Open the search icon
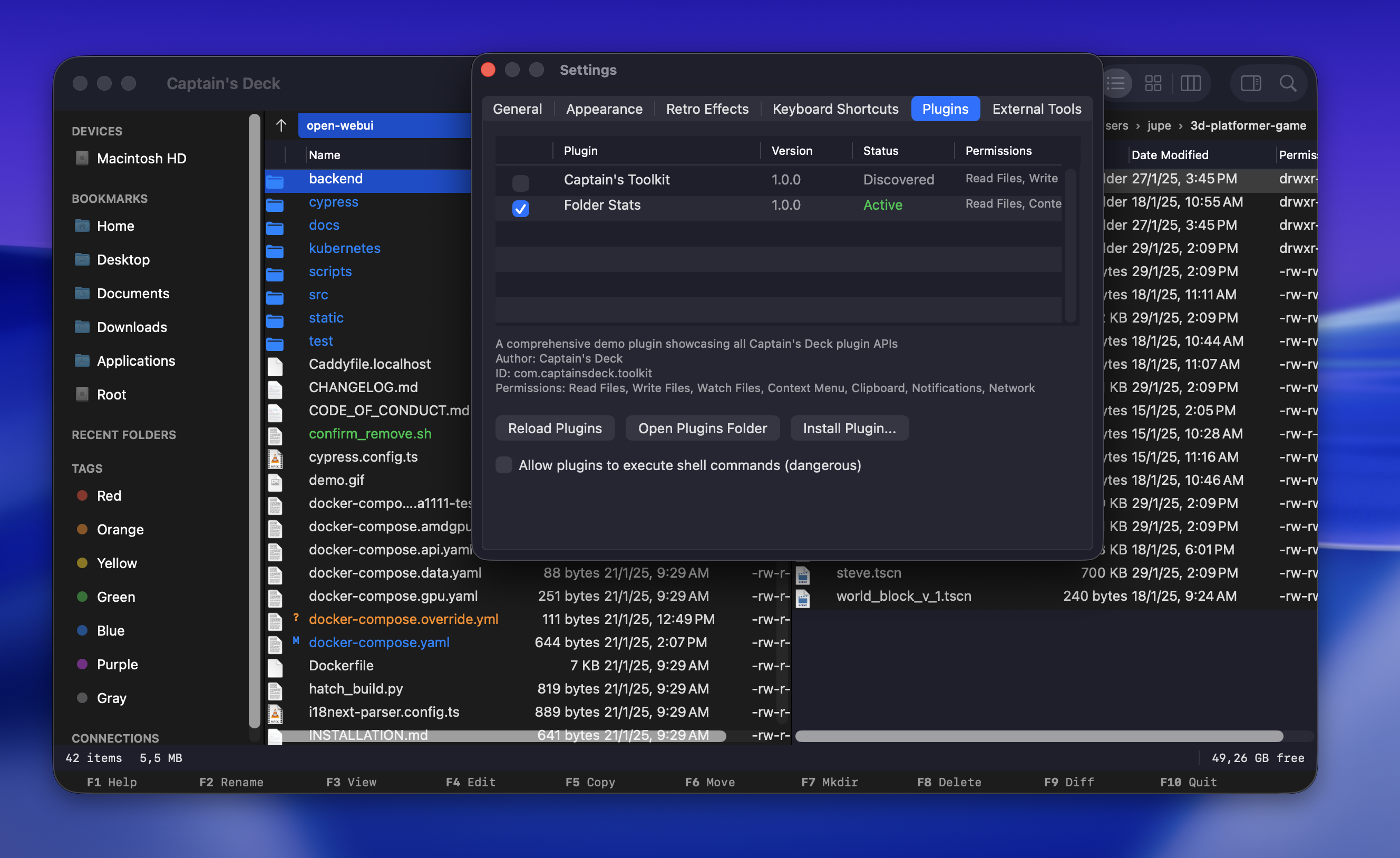 [1288, 83]
